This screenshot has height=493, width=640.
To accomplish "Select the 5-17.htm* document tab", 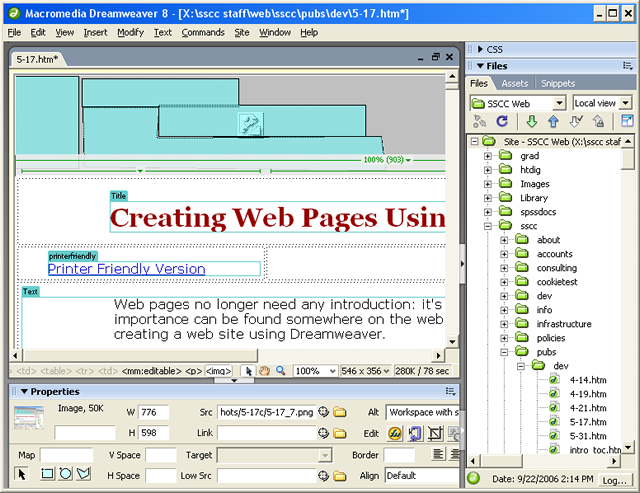I will coord(37,59).
